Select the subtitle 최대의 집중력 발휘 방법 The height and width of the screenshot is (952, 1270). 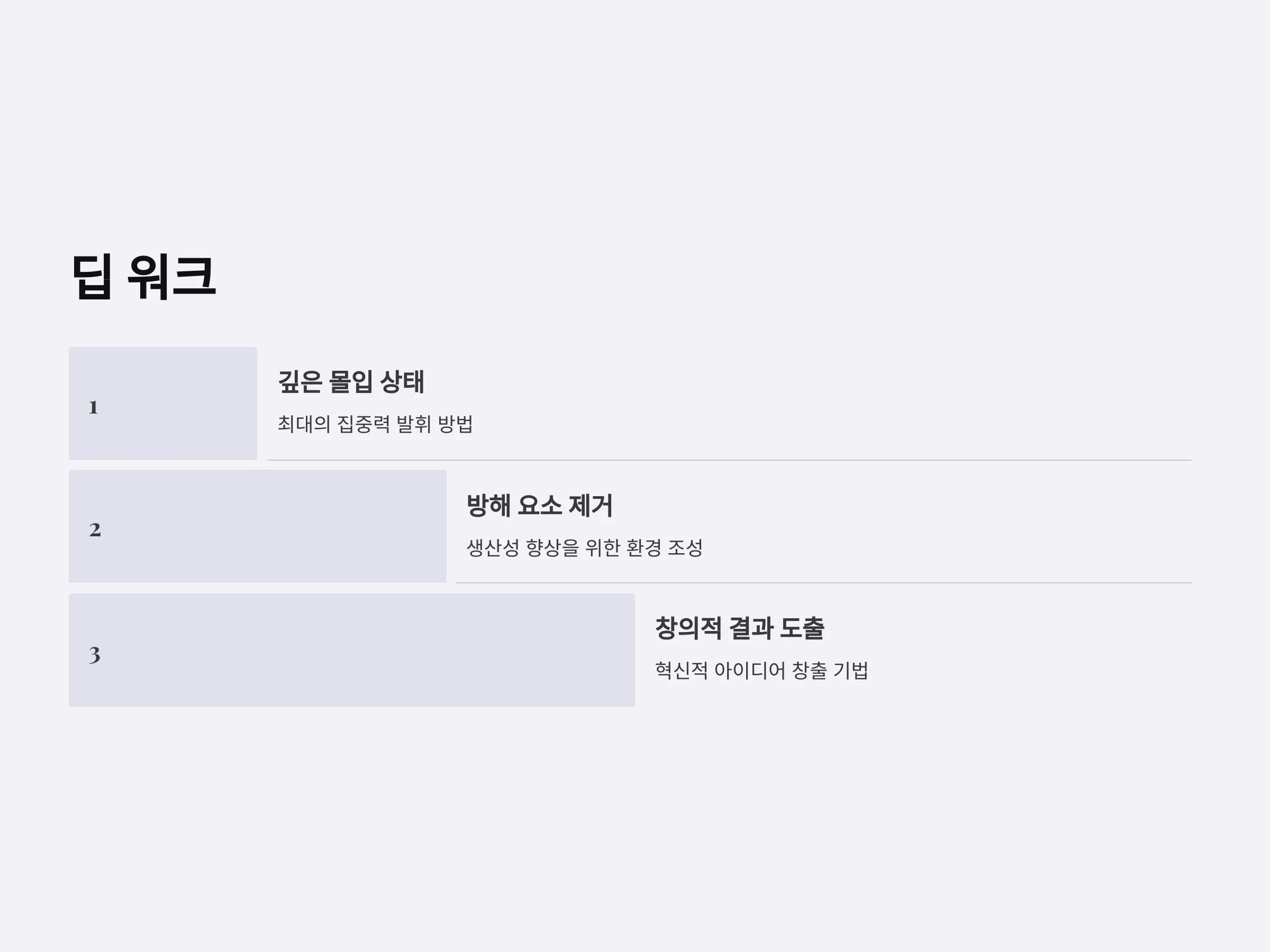375,424
